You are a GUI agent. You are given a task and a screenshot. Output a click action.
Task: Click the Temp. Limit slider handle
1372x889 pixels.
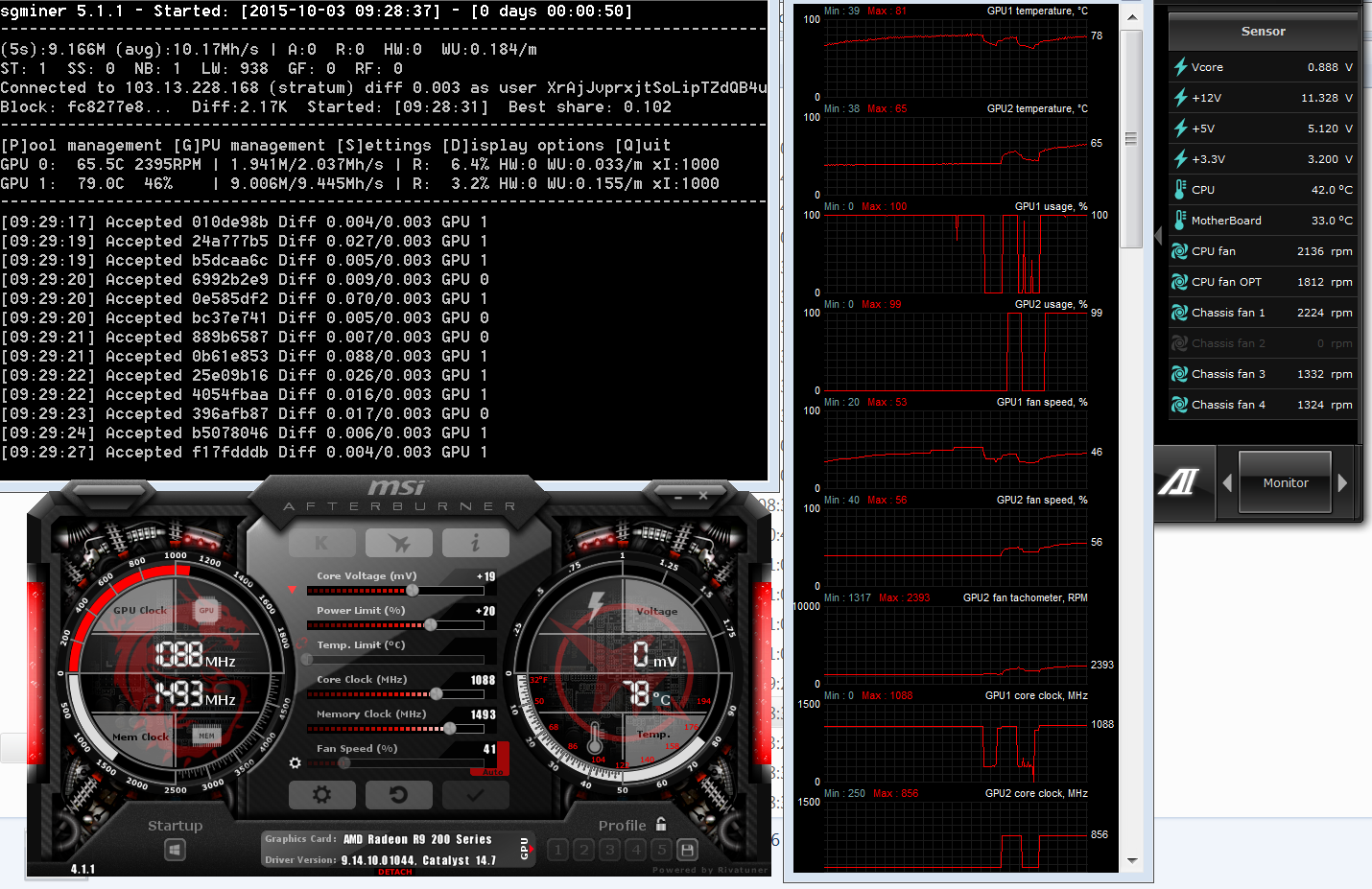coord(307,660)
